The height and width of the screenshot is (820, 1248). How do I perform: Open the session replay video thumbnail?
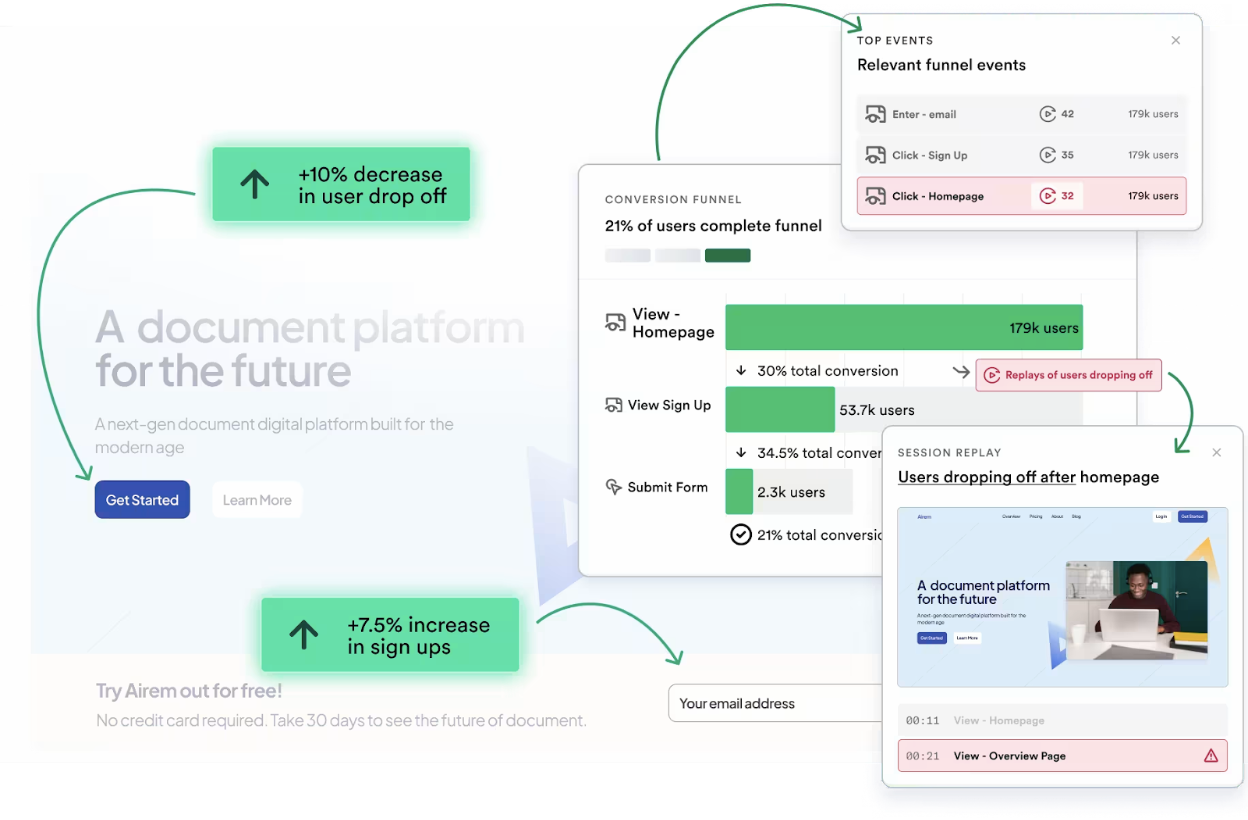1062,598
